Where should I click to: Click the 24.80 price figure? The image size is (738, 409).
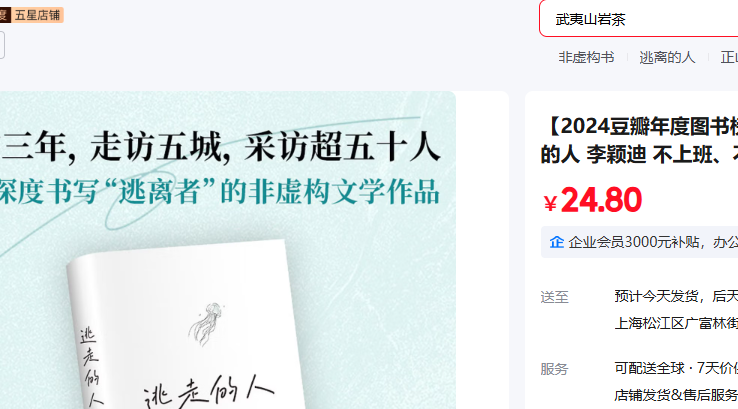pos(601,200)
